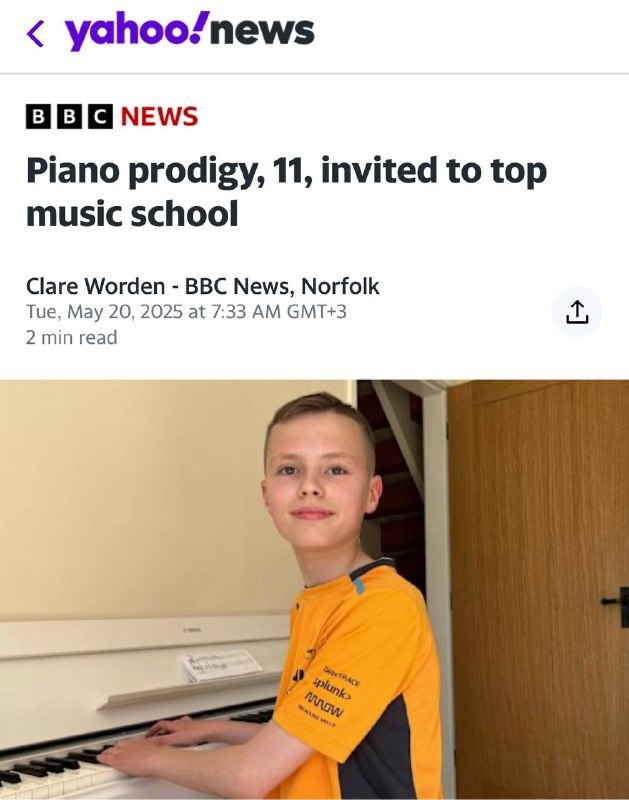Click author name Clare Worden
The width and height of the screenshot is (629, 800).
pyautogui.click(x=95, y=286)
